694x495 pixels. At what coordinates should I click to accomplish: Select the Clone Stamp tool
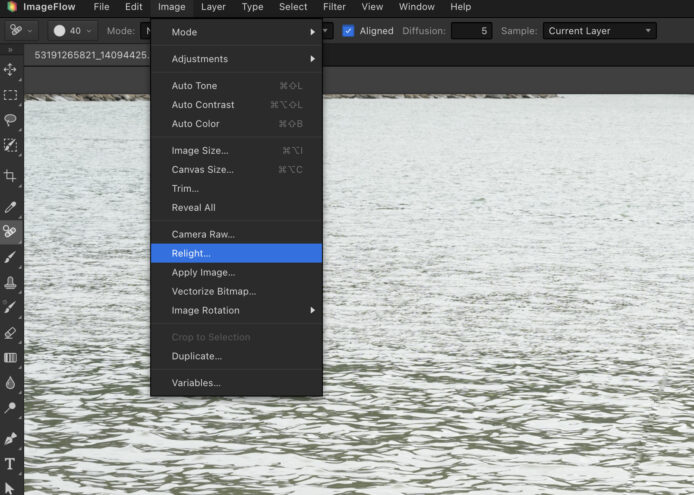click(x=10, y=282)
